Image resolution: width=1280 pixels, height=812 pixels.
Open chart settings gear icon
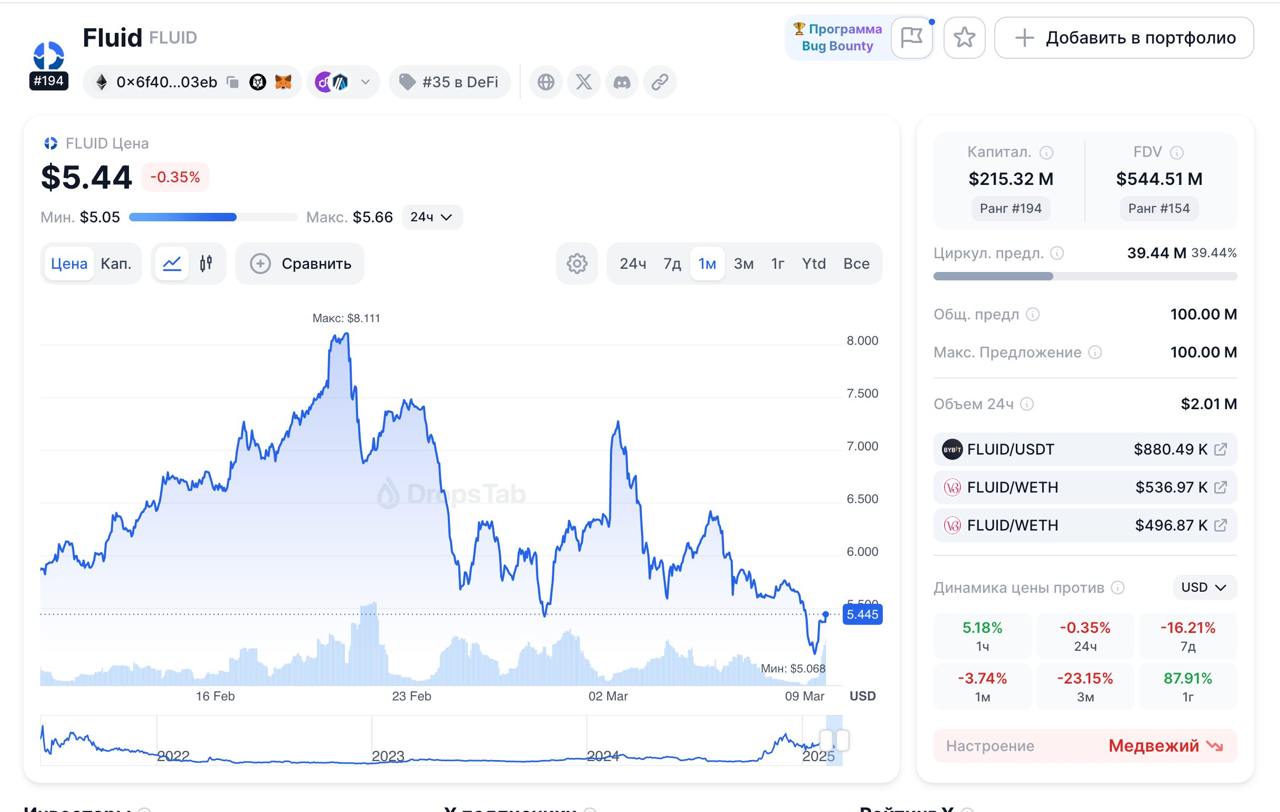(x=577, y=264)
